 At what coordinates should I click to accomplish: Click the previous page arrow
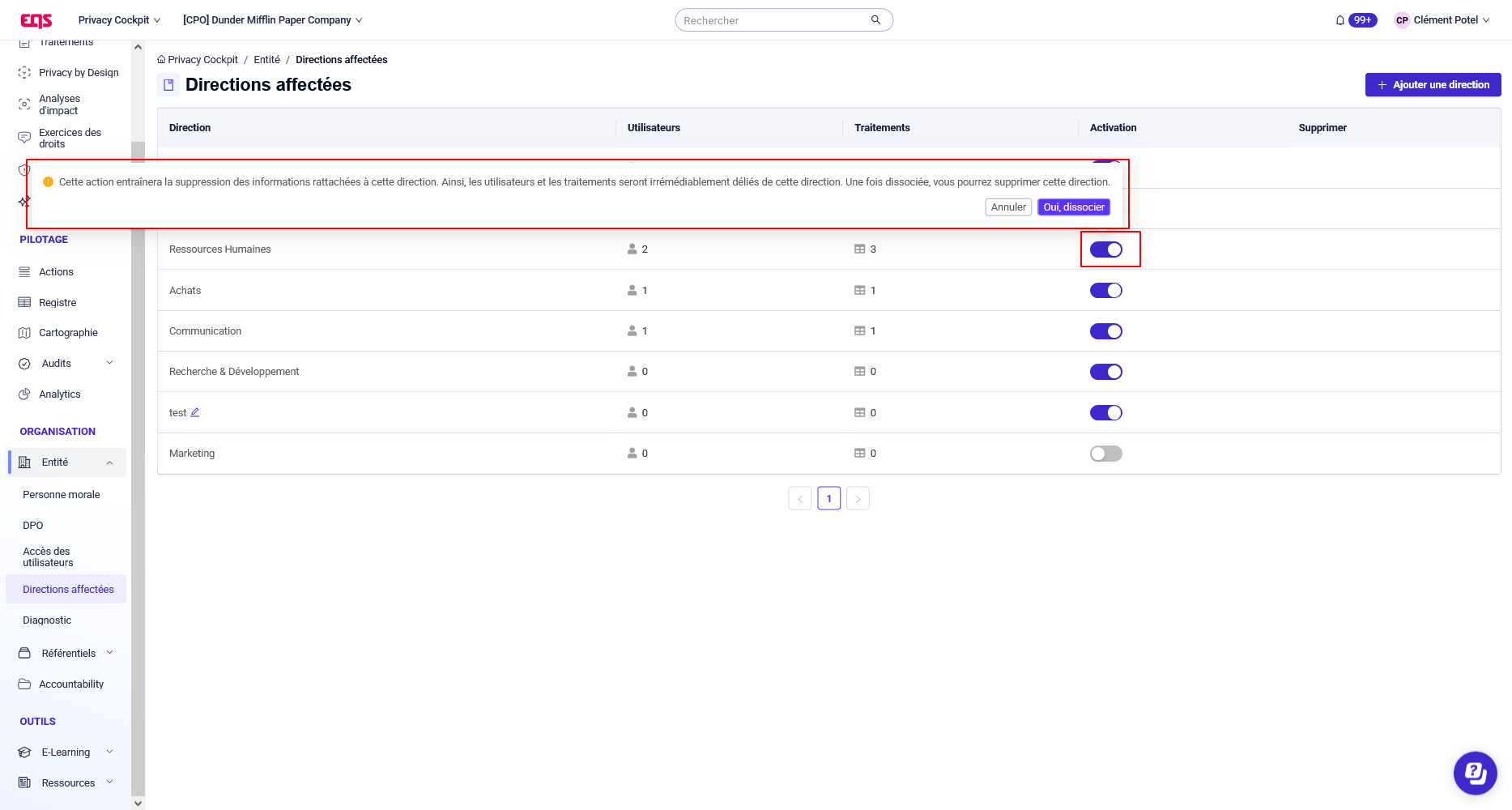tap(800, 498)
